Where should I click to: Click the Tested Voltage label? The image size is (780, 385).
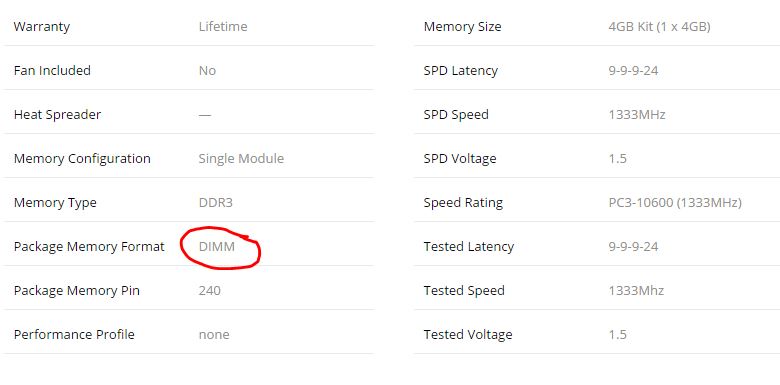click(468, 334)
